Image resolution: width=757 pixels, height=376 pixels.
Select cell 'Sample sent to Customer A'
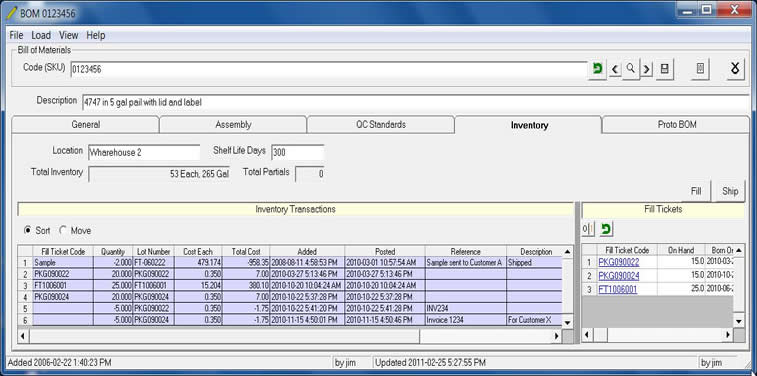click(465, 263)
